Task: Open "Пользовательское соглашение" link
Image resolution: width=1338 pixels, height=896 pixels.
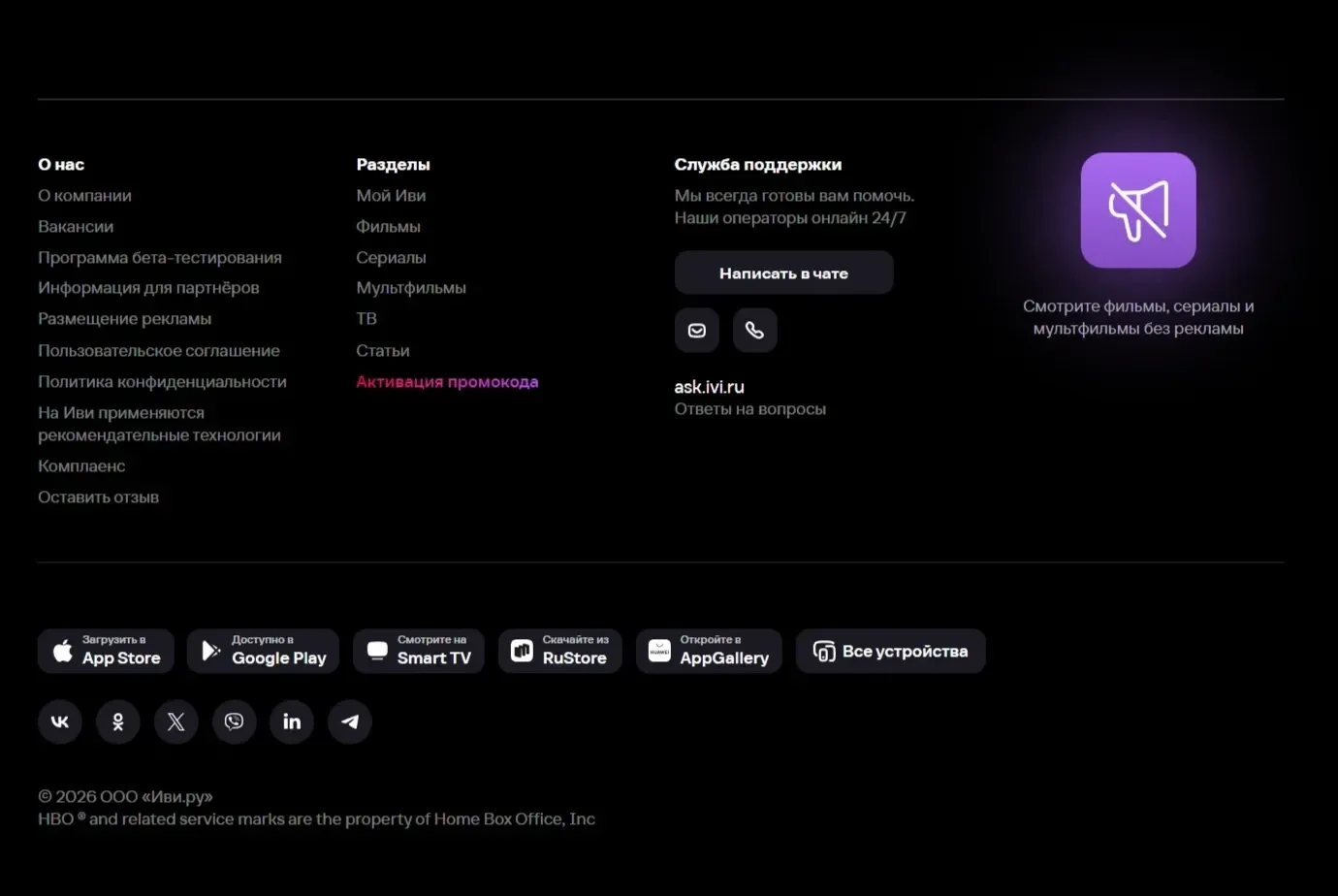Action: [x=159, y=350]
